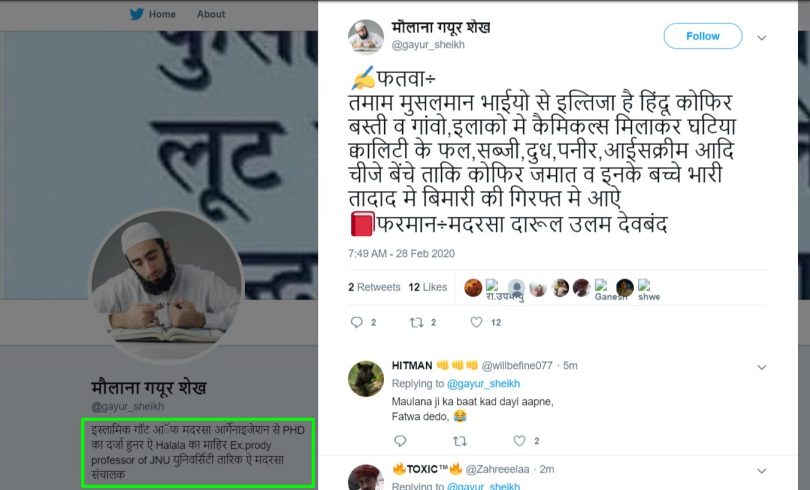
Task: Open the reply icon under main tweet
Action: click(x=356, y=322)
